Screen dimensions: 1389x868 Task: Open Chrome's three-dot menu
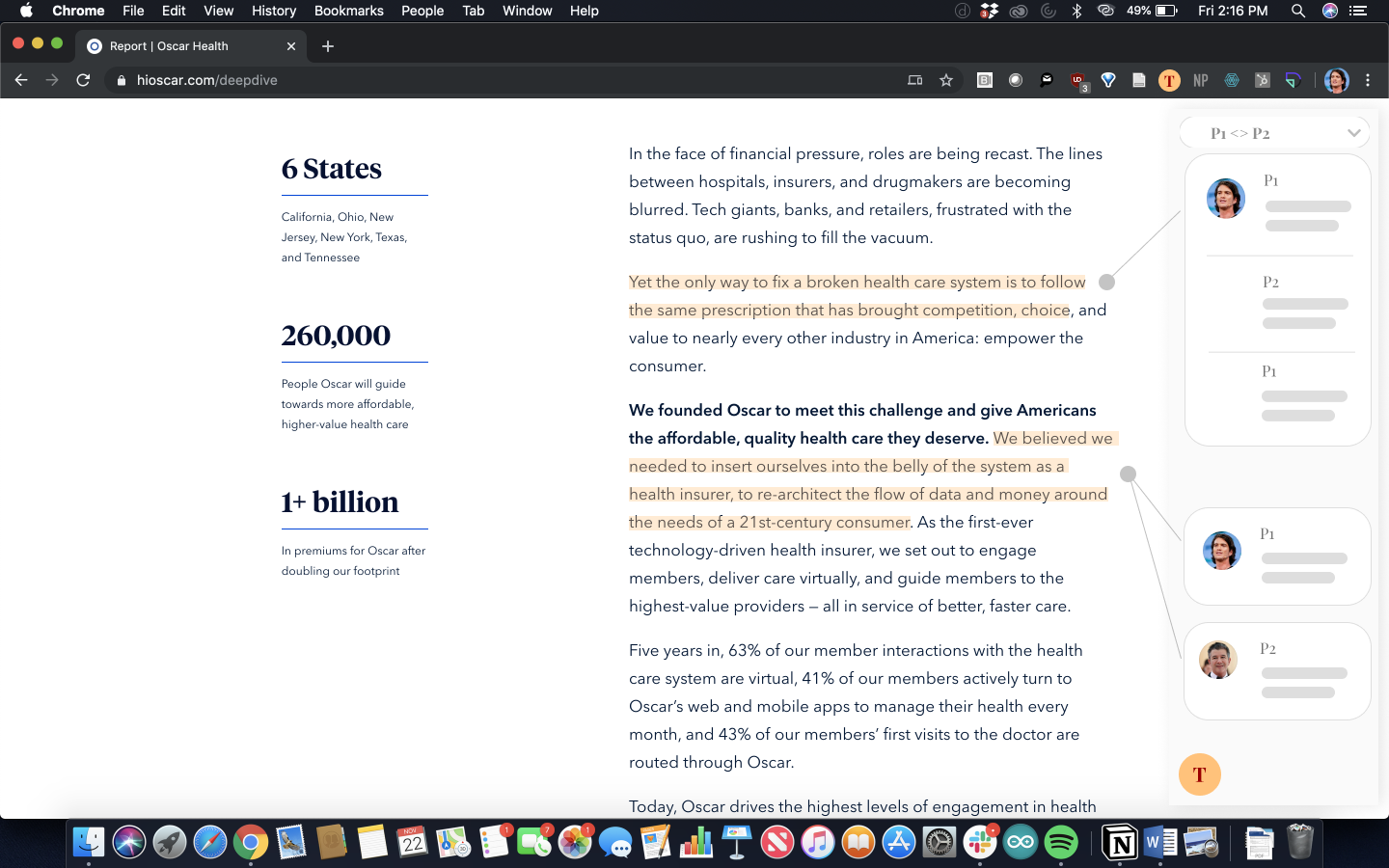pyautogui.click(x=1368, y=81)
